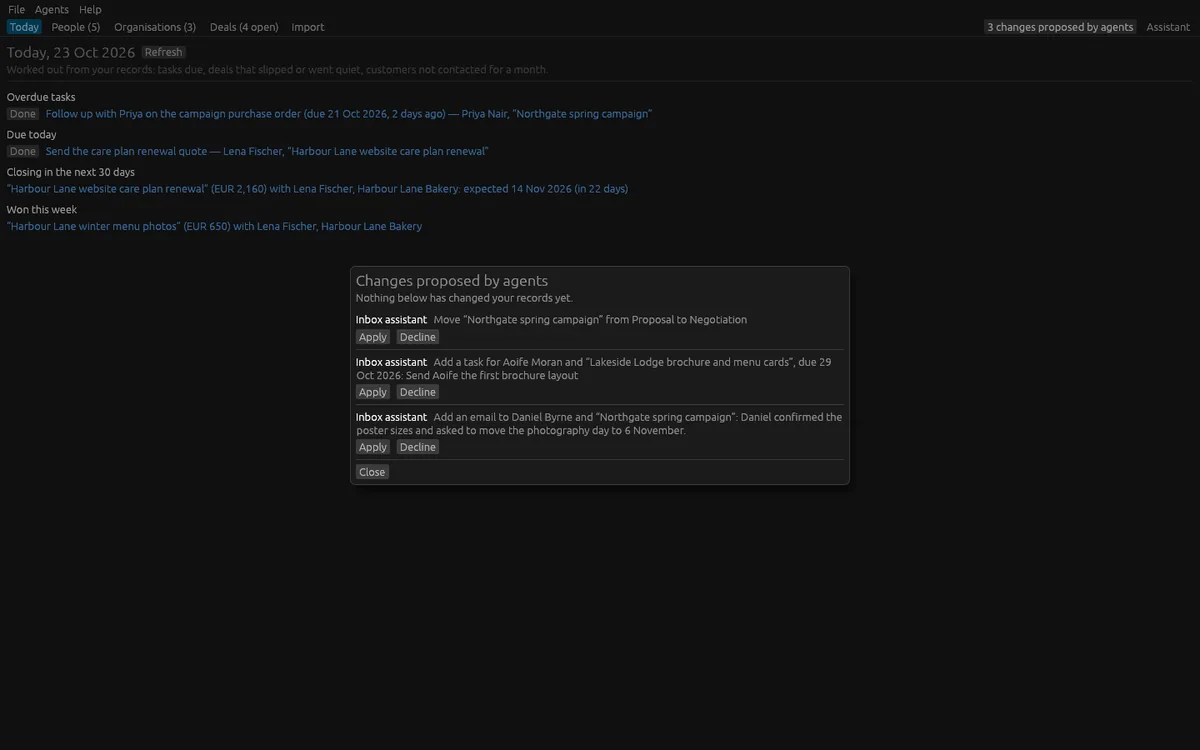
Task: Click 'Nothing below has changed your records yet.'
Action: pos(464,298)
